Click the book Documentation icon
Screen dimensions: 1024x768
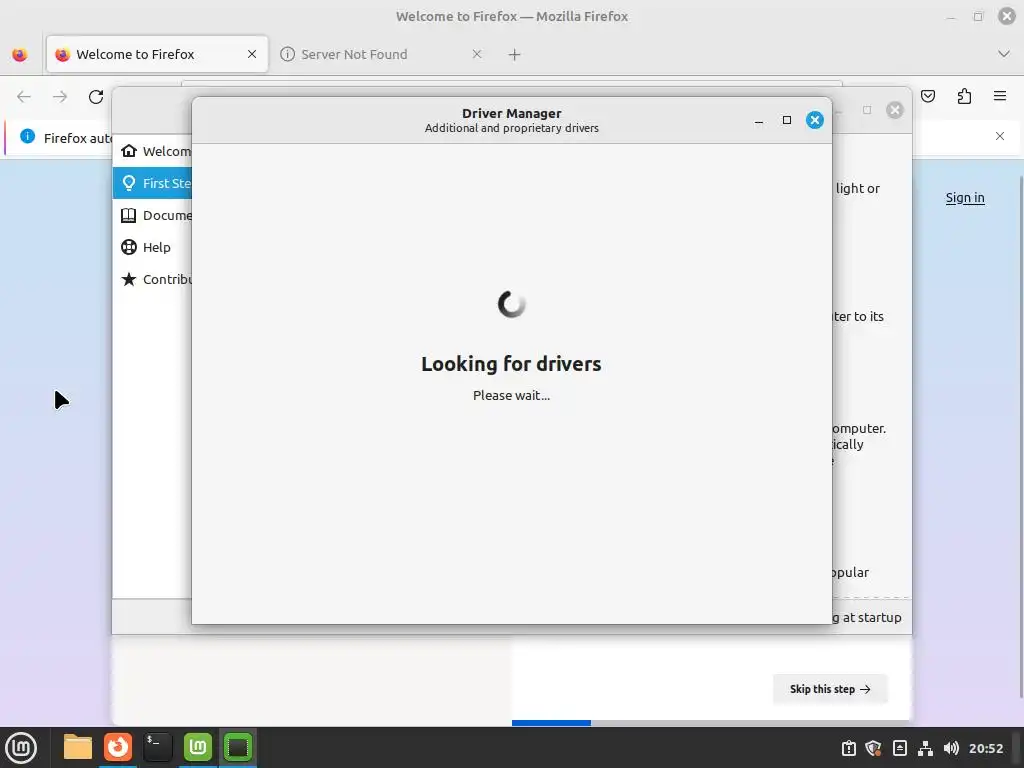[129, 215]
